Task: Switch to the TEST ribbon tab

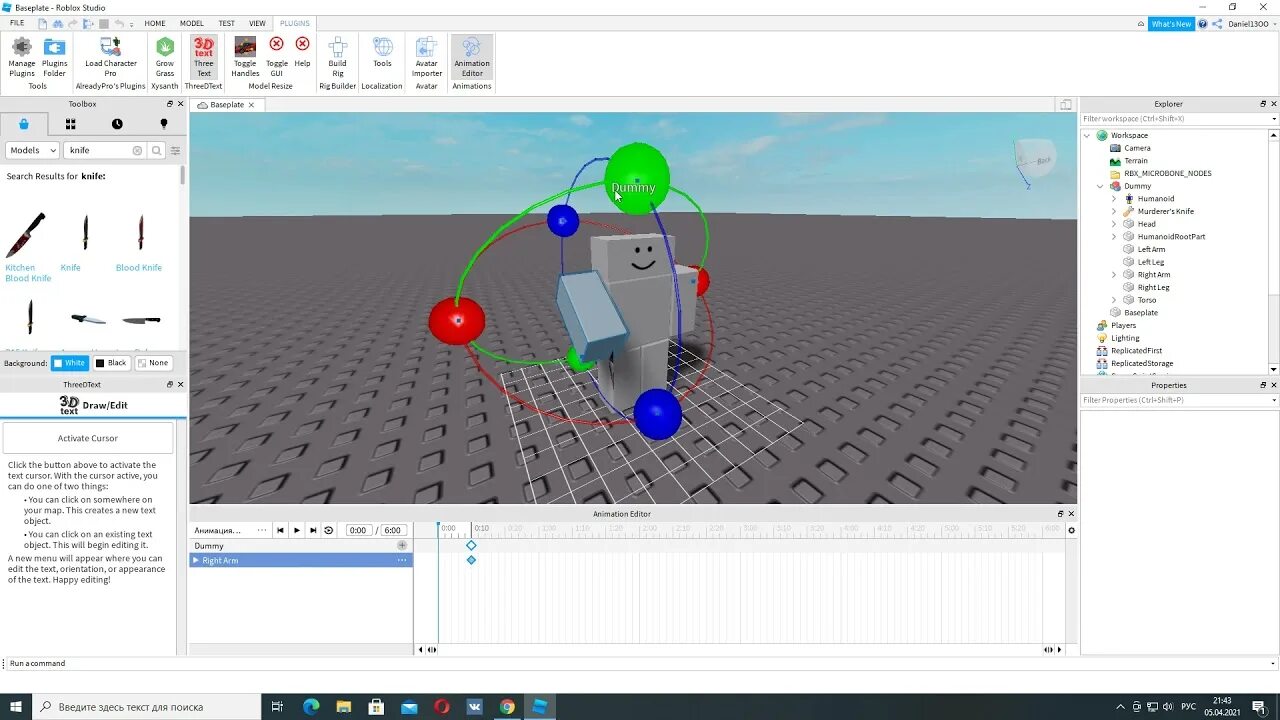Action: tap(227, 23)
